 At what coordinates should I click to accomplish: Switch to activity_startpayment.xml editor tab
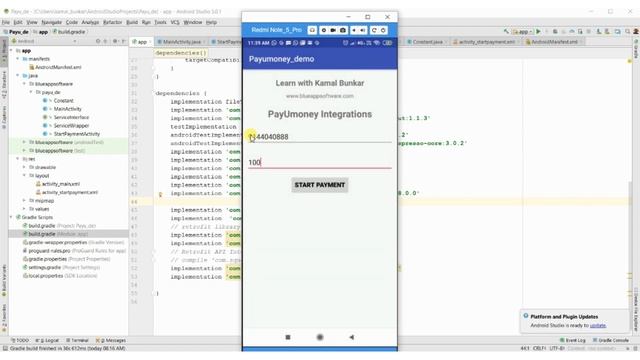coord(487,42)
